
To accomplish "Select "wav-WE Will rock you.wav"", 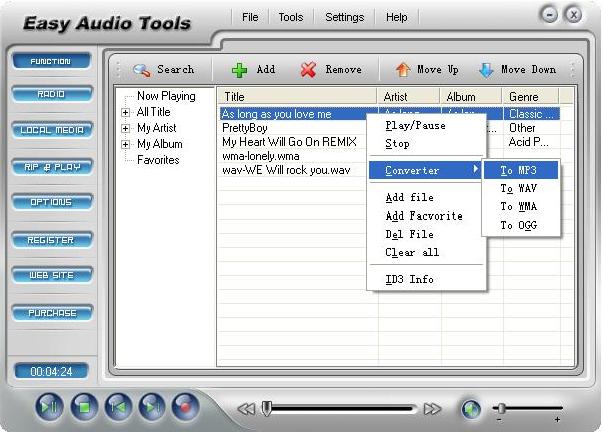I will 286,170.
